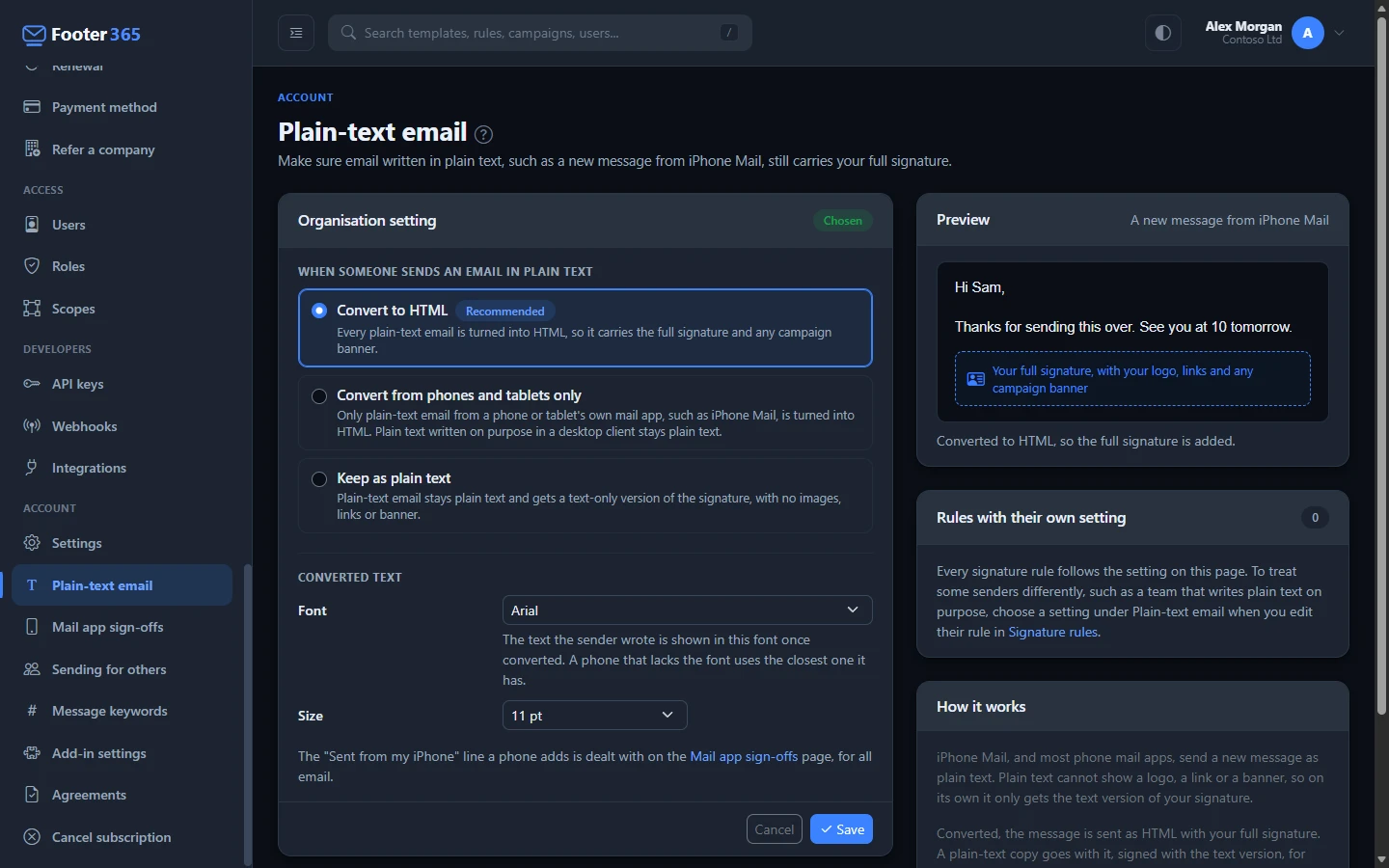The image size is (1389, 868).
Task: Click the Webhooks broadcast icon
Action: pyautogui.click(x=32, y=426)
